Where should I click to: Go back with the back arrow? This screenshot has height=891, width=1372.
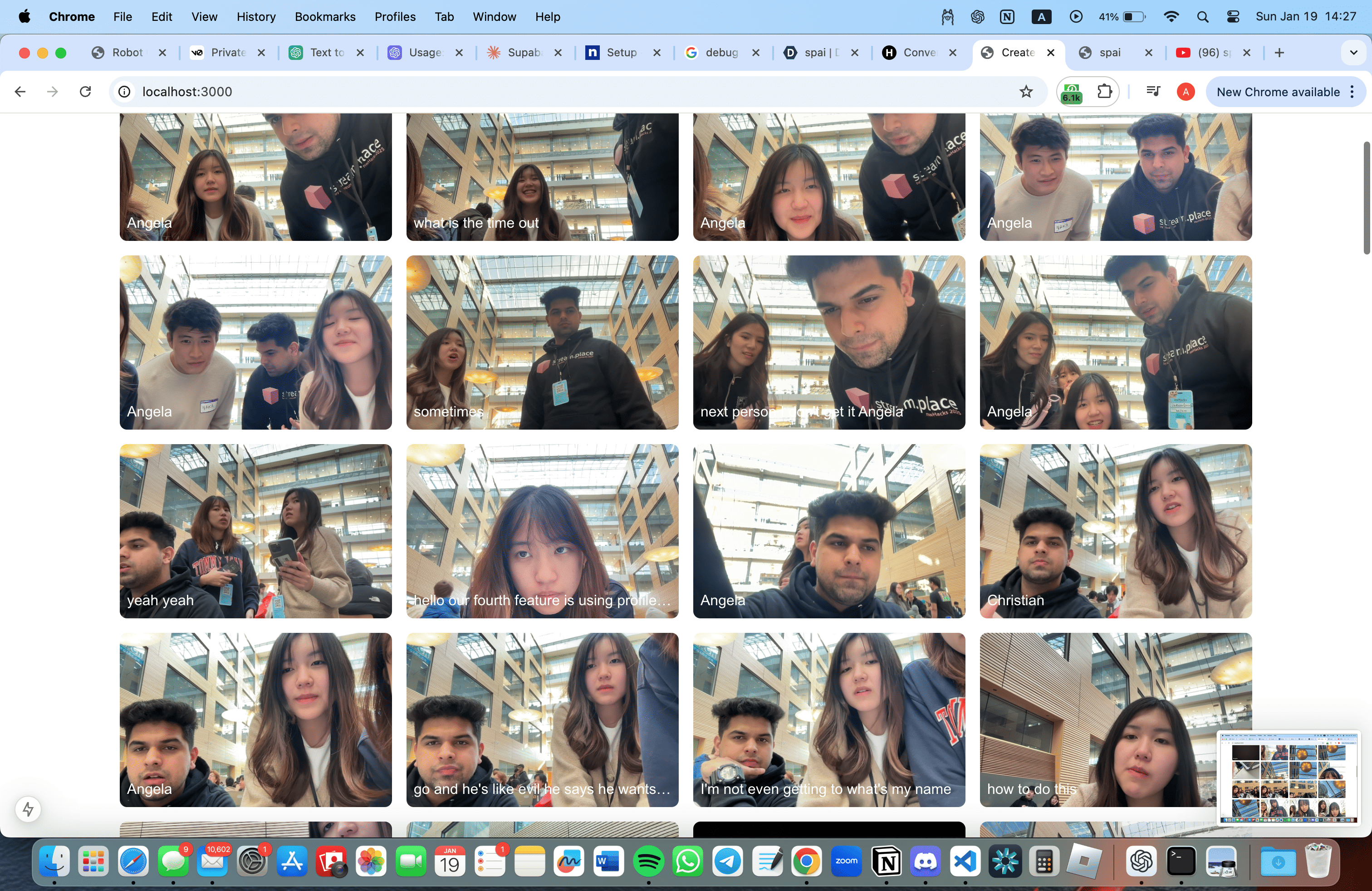20,92
